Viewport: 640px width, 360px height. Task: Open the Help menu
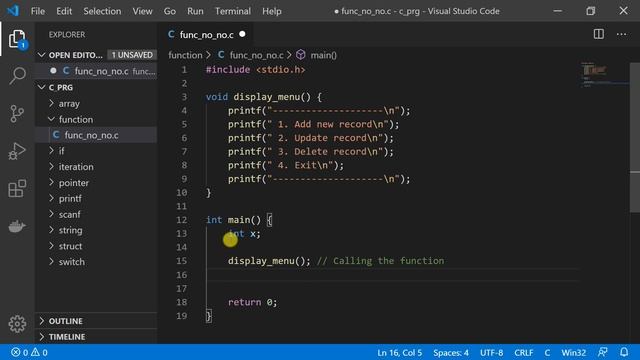[271, 11]
